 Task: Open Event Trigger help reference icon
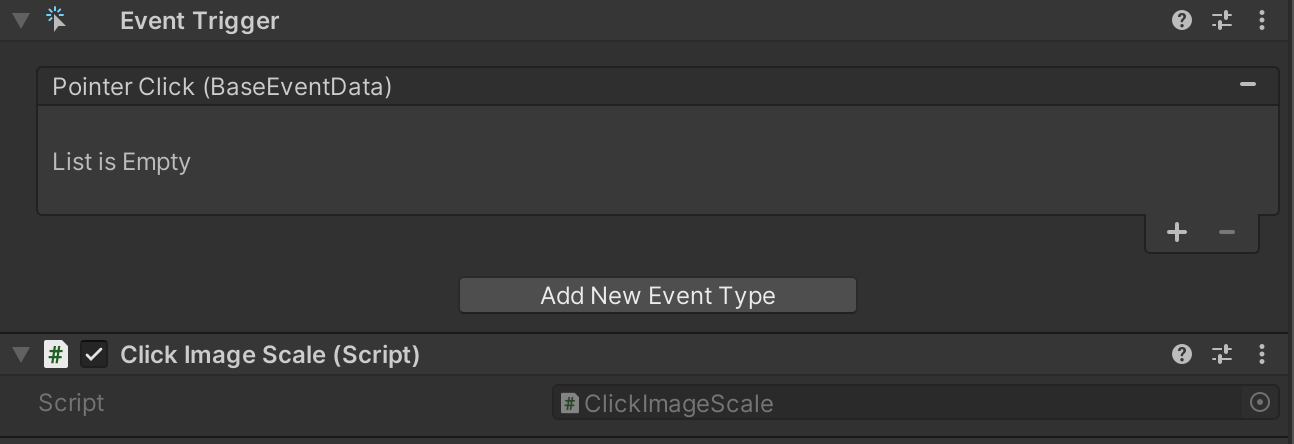coord(1182,21)
